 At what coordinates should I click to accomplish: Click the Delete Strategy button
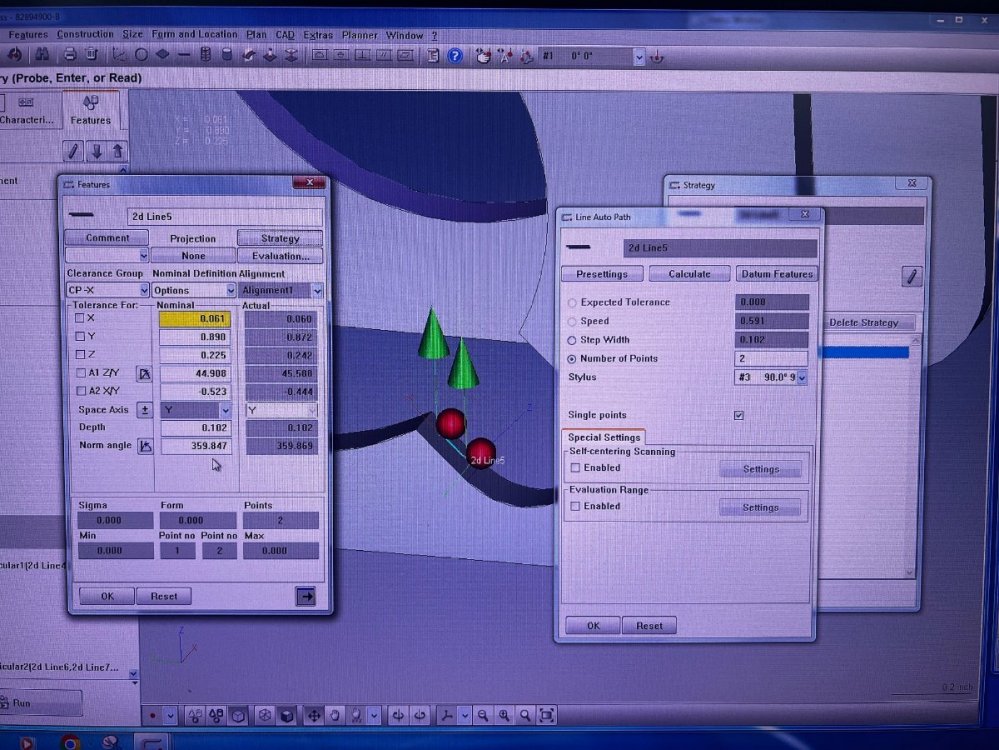pos(864,322)
